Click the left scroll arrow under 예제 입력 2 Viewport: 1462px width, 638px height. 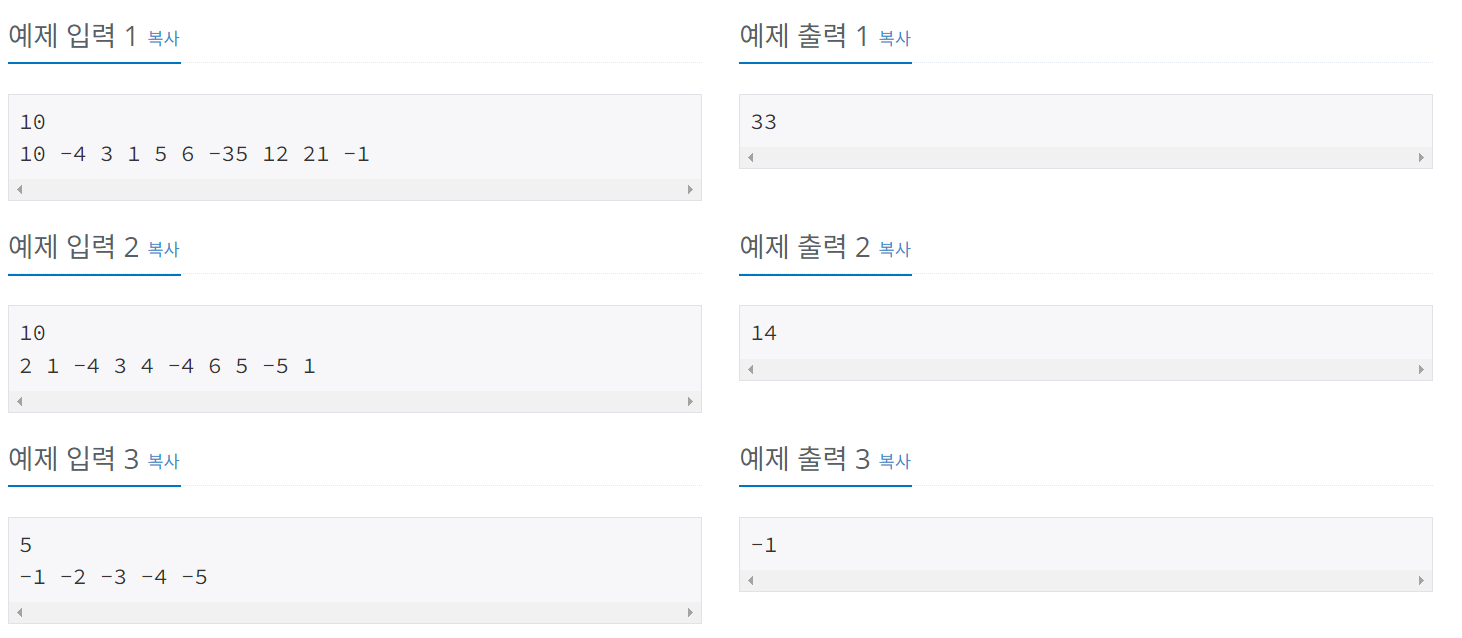(18, 400)
